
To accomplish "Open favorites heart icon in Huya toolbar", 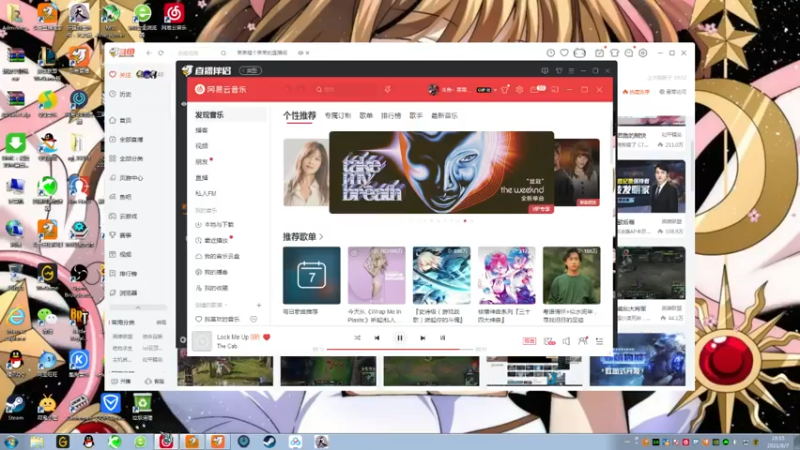I will (564, 53).
